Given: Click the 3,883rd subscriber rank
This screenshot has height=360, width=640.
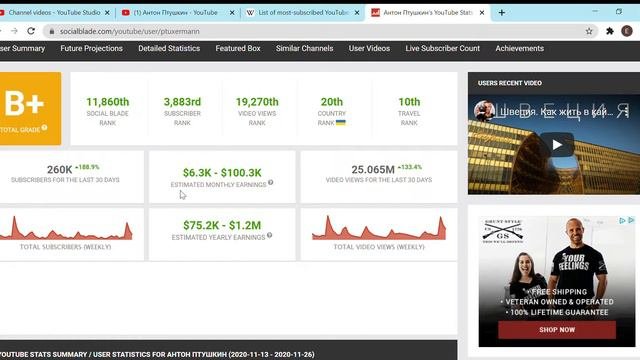Looking at the screenshot, I should [x=182, y=102].
